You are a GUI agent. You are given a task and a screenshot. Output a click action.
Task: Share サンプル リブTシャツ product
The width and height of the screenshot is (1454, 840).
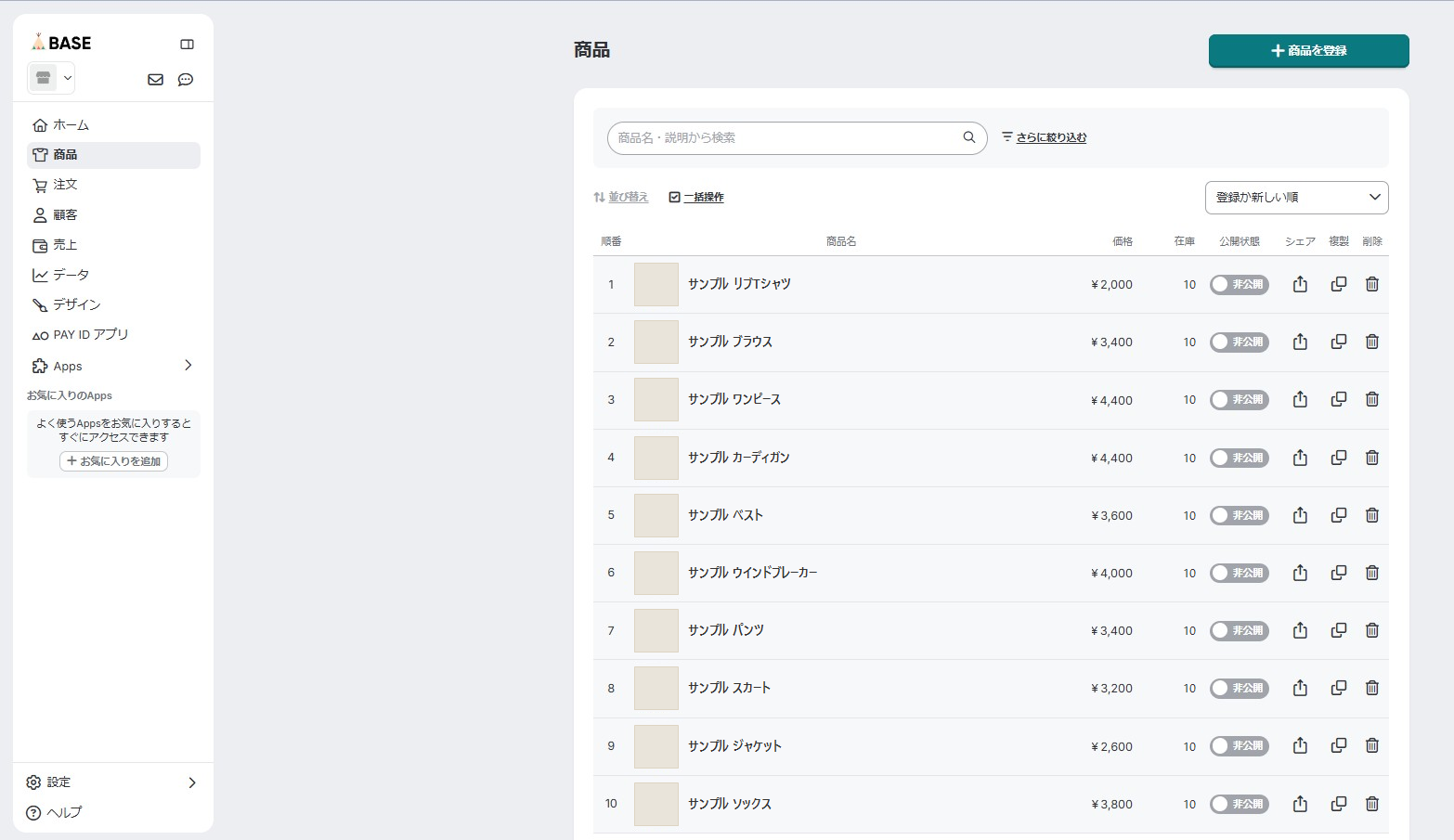1300,284
